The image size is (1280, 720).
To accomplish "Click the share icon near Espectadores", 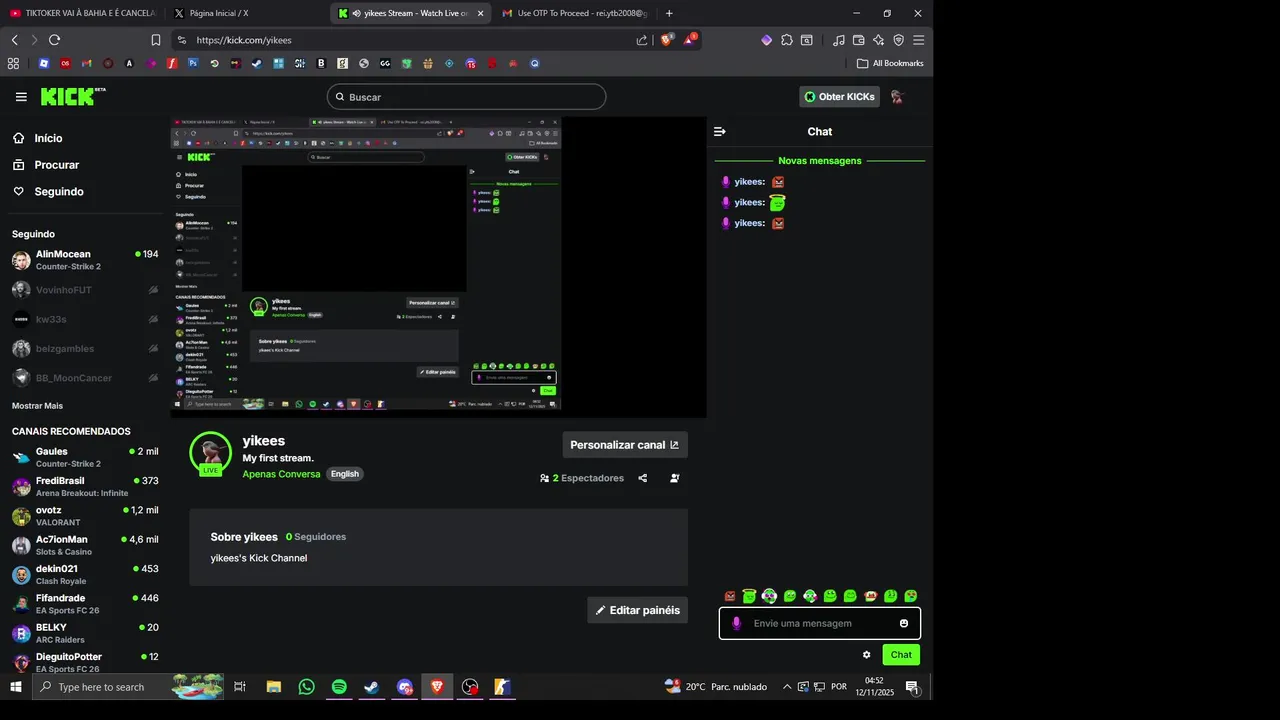I will point(643,478).
